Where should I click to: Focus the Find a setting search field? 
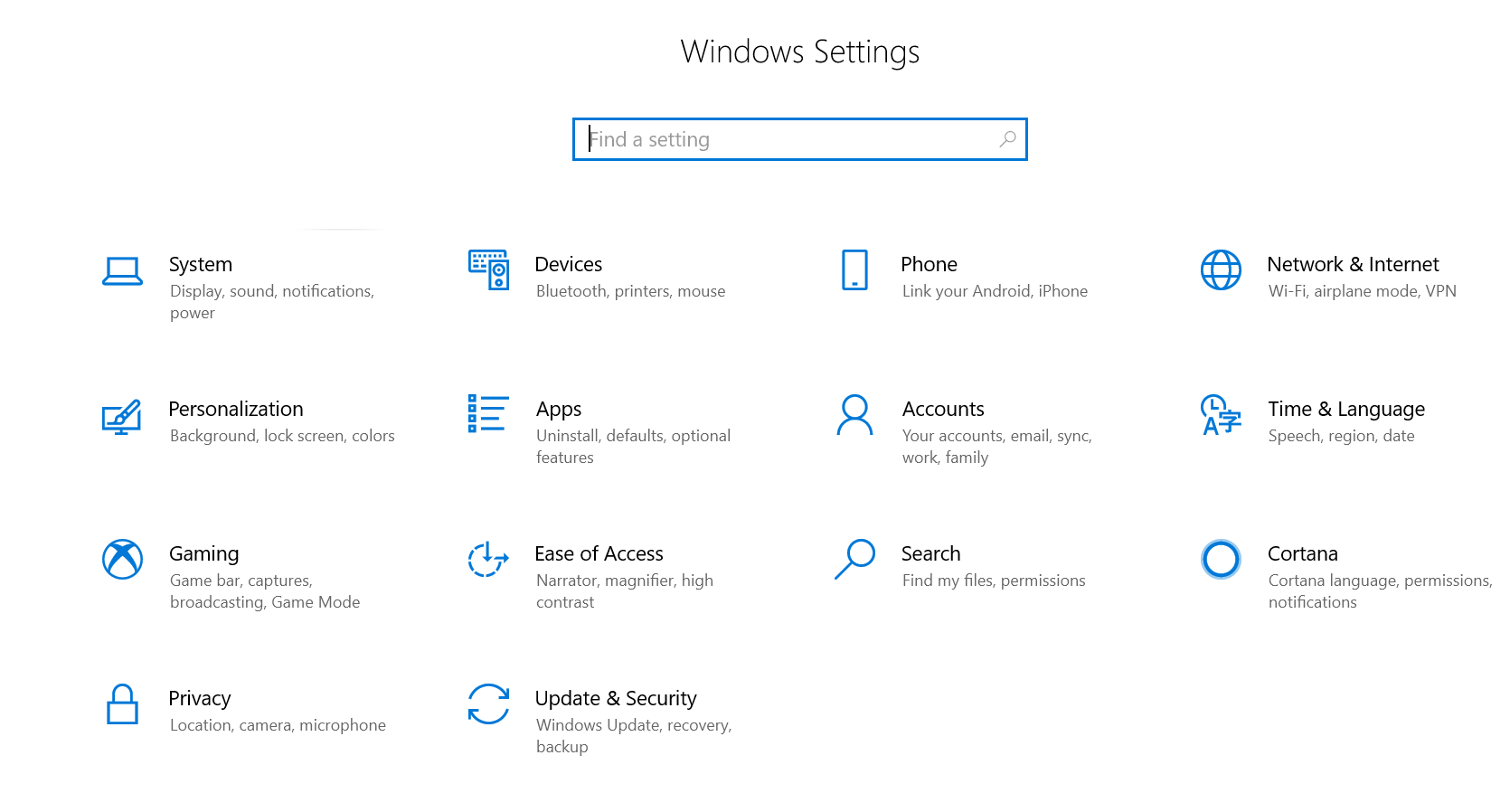(800, 139)
